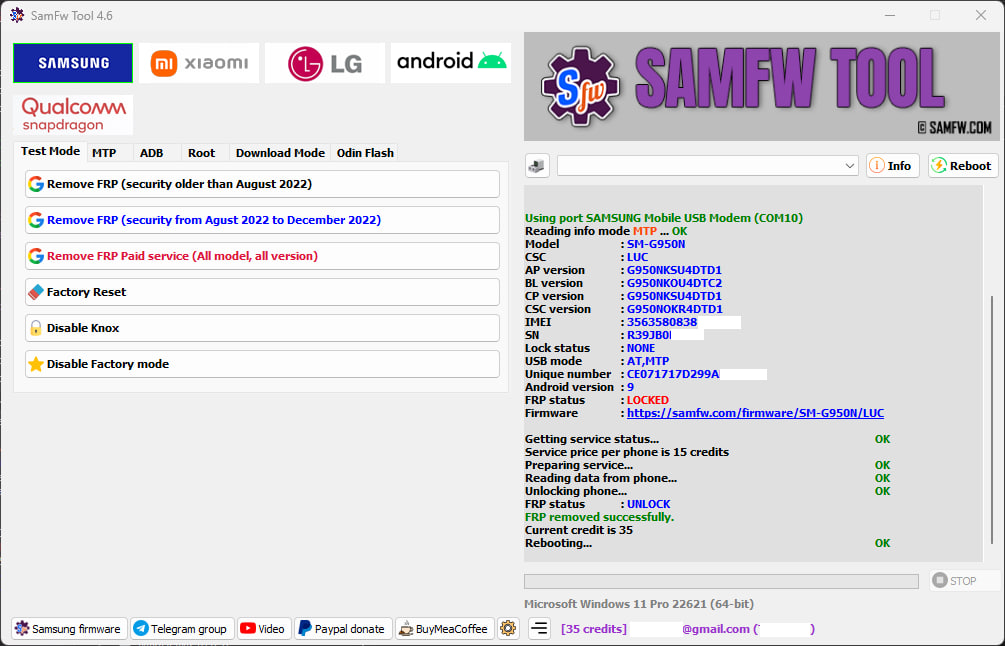Click Remove FRP older than August 2022
This screenshot has width=1005, height=646.
262,184
